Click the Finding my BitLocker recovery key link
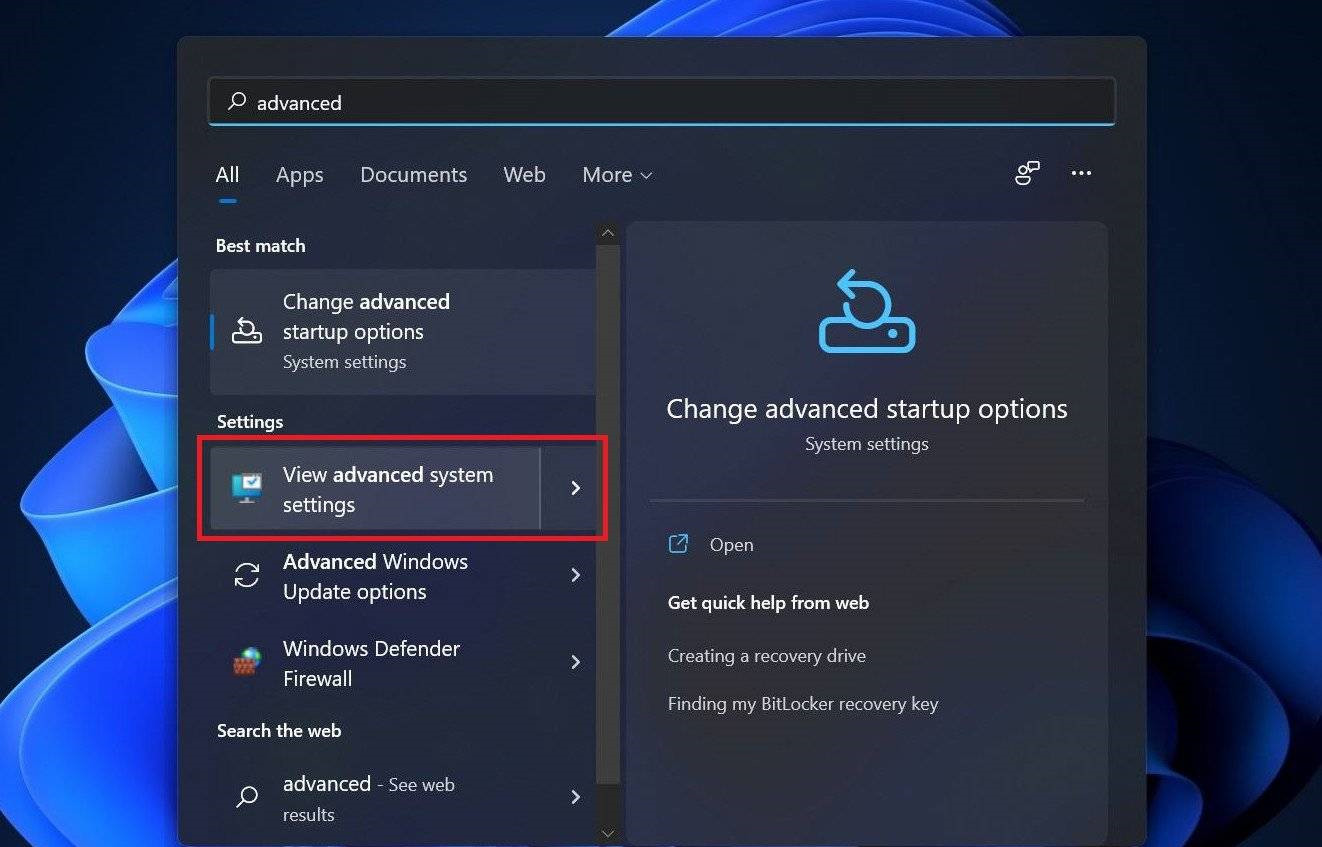This screenshot has width=1322, height=847. (x=802, y=703)
